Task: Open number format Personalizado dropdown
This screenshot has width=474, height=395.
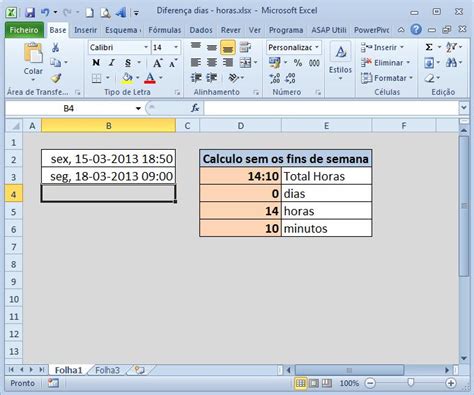Action: click(x=316, y=47)
